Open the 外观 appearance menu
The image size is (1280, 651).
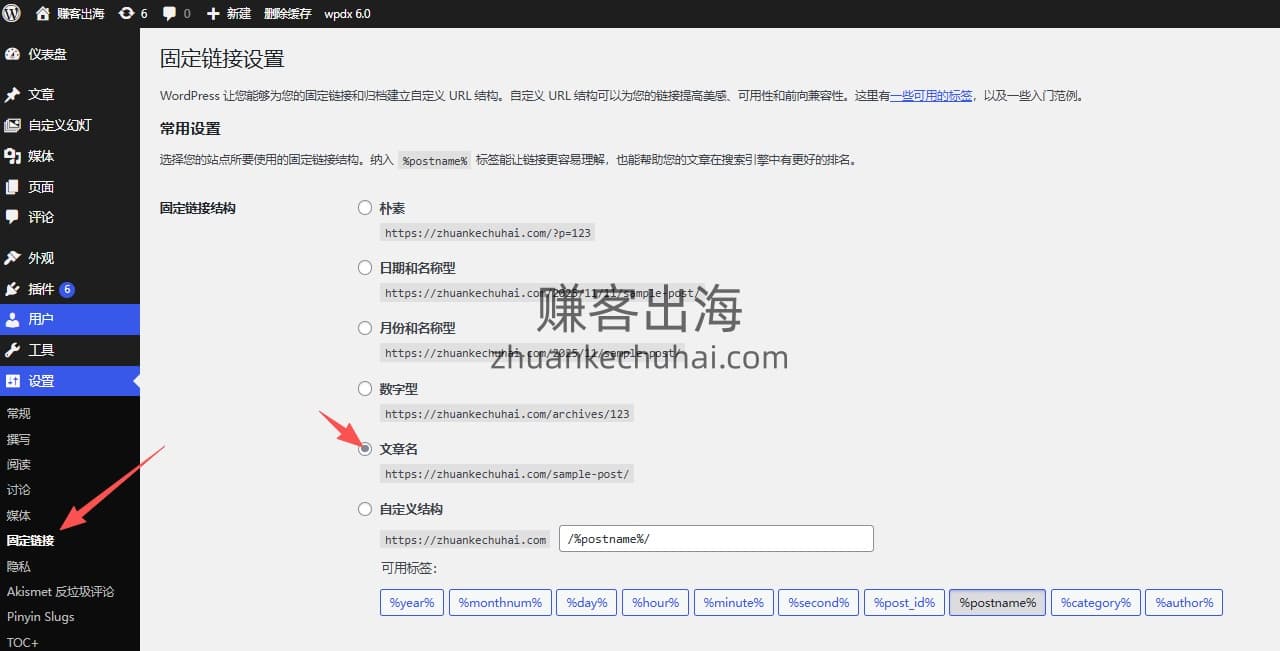click(41, 258)
